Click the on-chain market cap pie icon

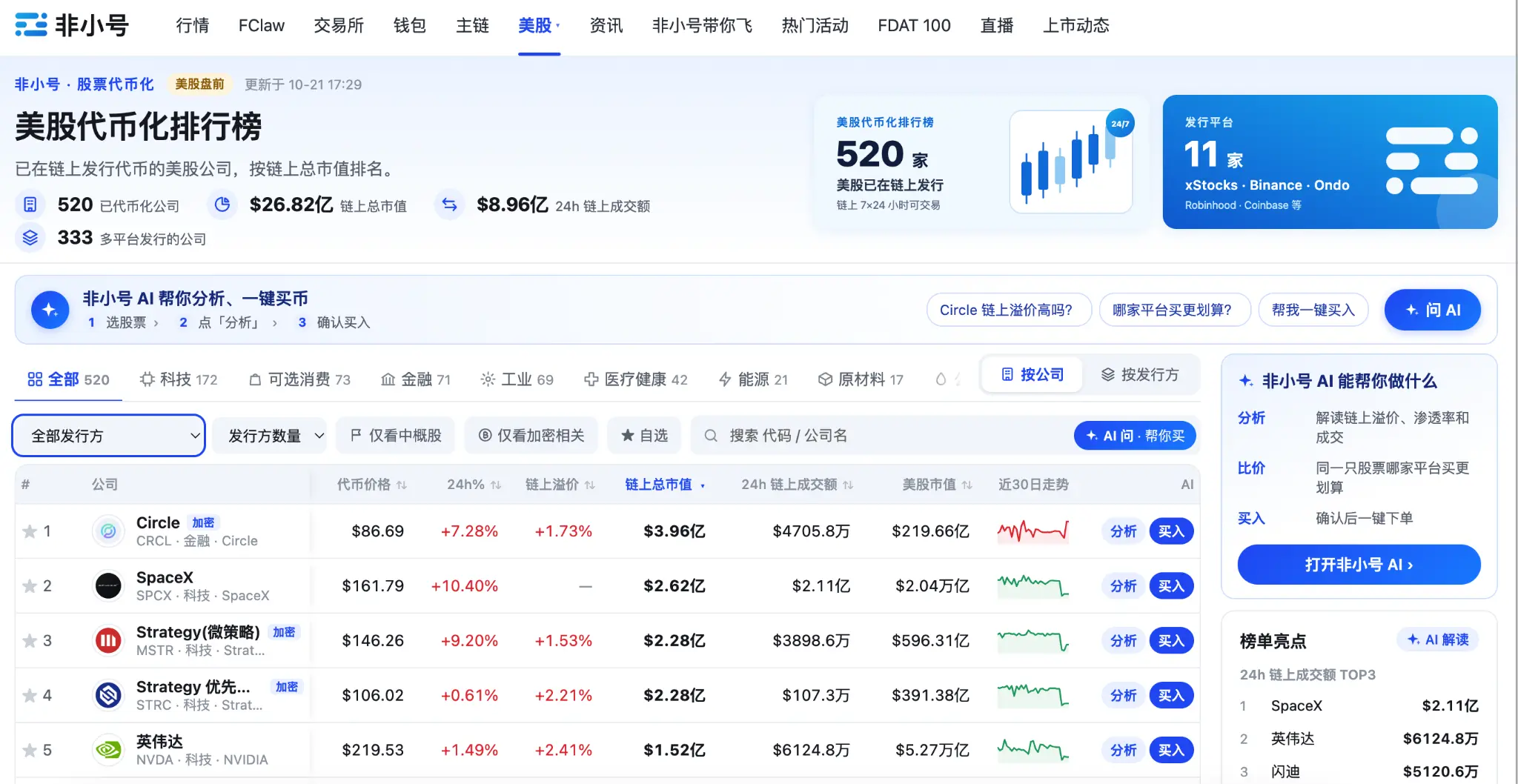(x=222, y=205)
